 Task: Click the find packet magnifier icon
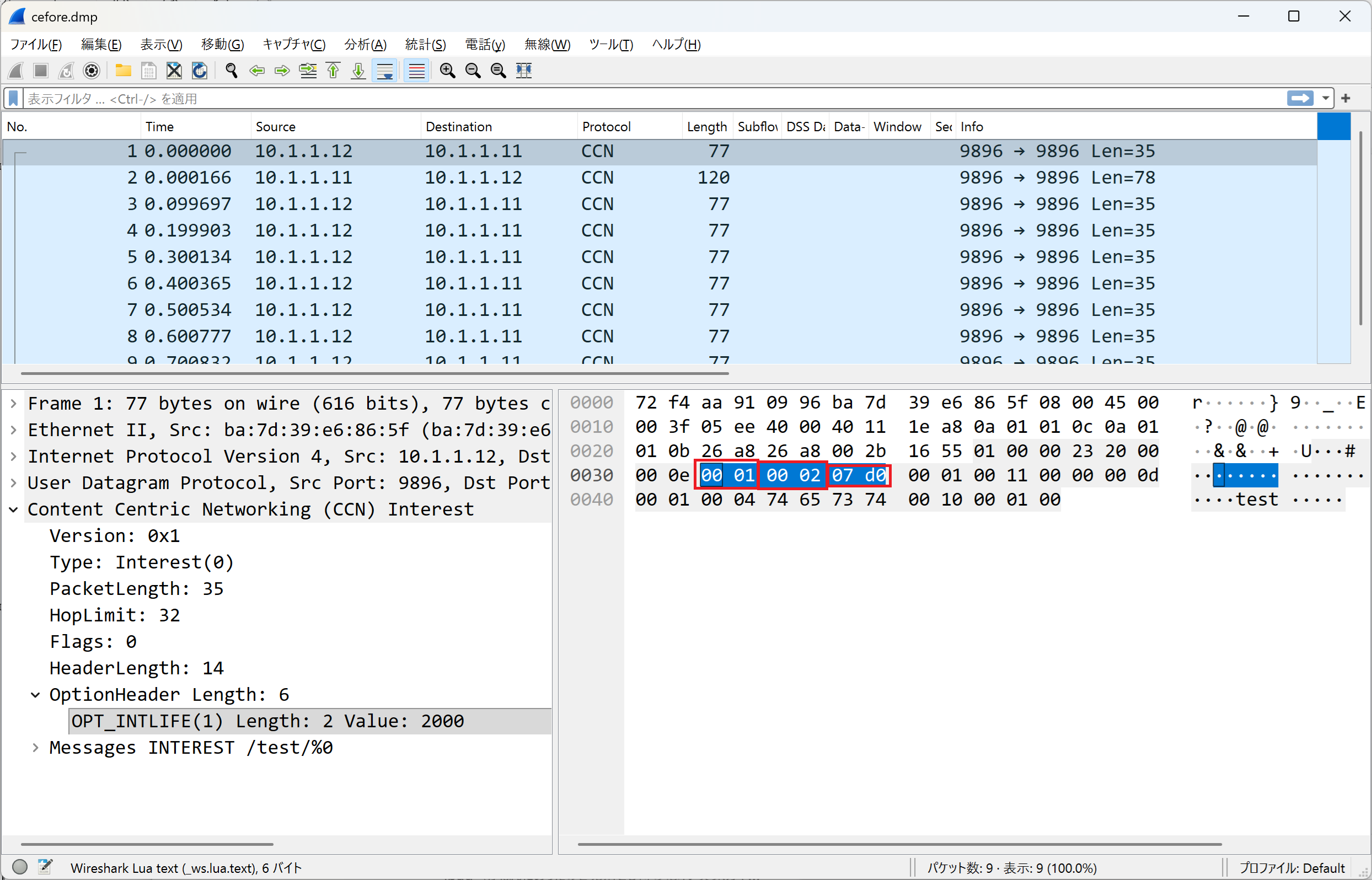point(232,70)
